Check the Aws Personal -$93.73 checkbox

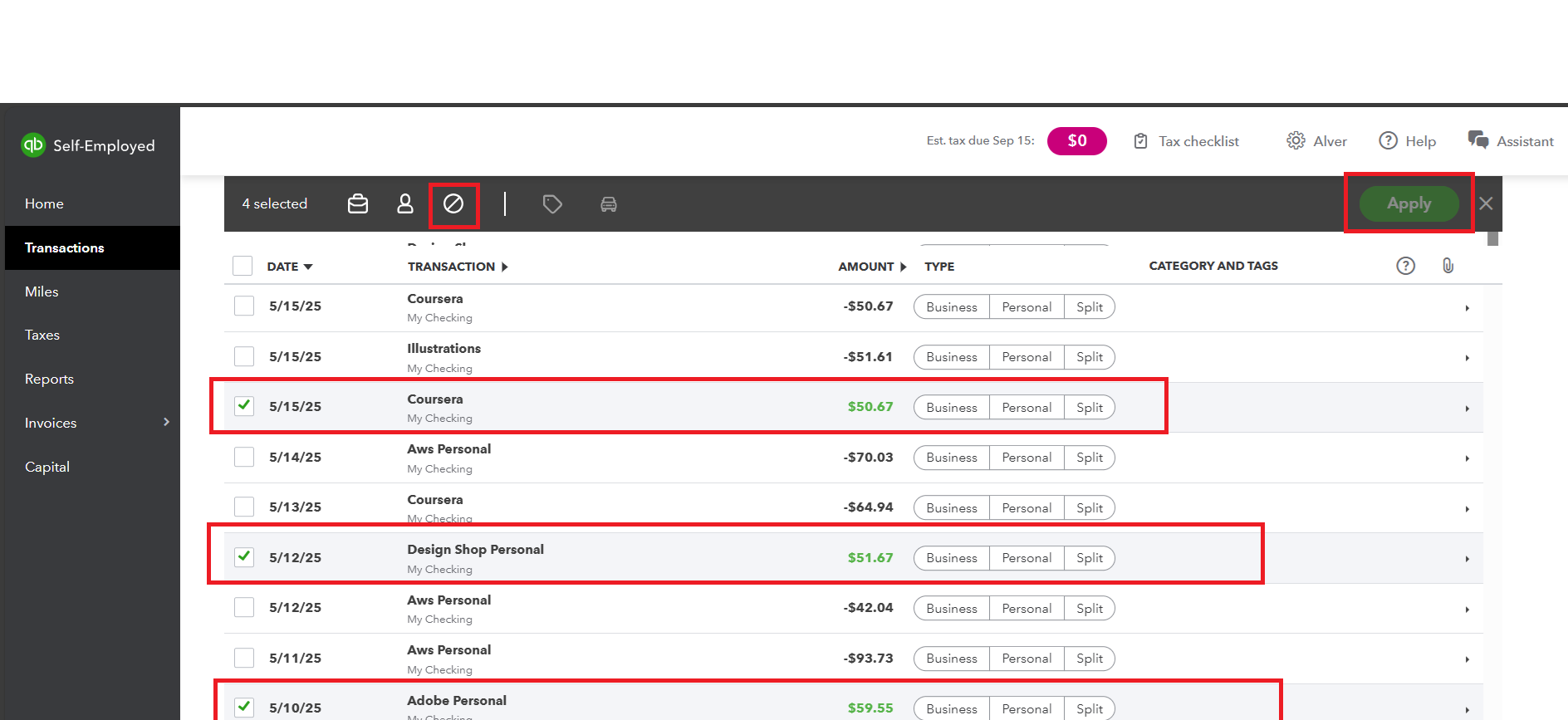244,658
